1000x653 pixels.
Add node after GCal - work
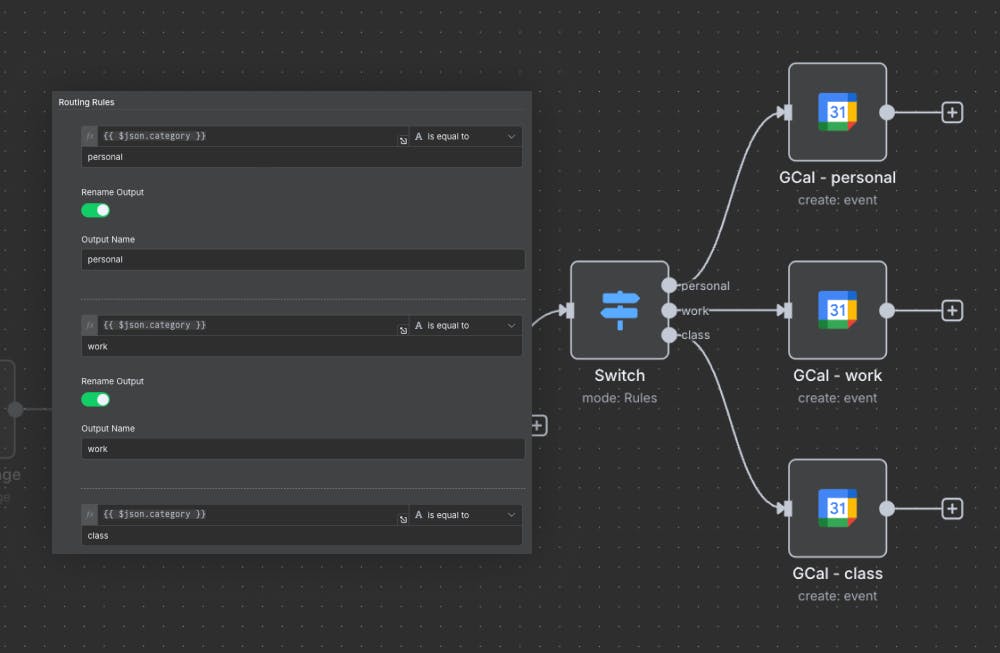click(x=952, y=311)
